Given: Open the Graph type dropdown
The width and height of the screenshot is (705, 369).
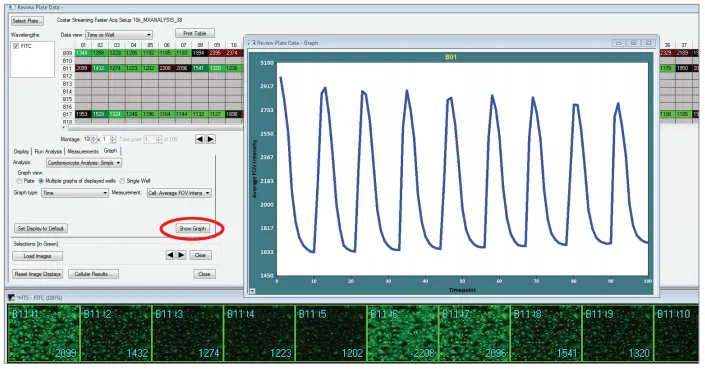Looking at the screenshot, I should click(x=75, y=193).
